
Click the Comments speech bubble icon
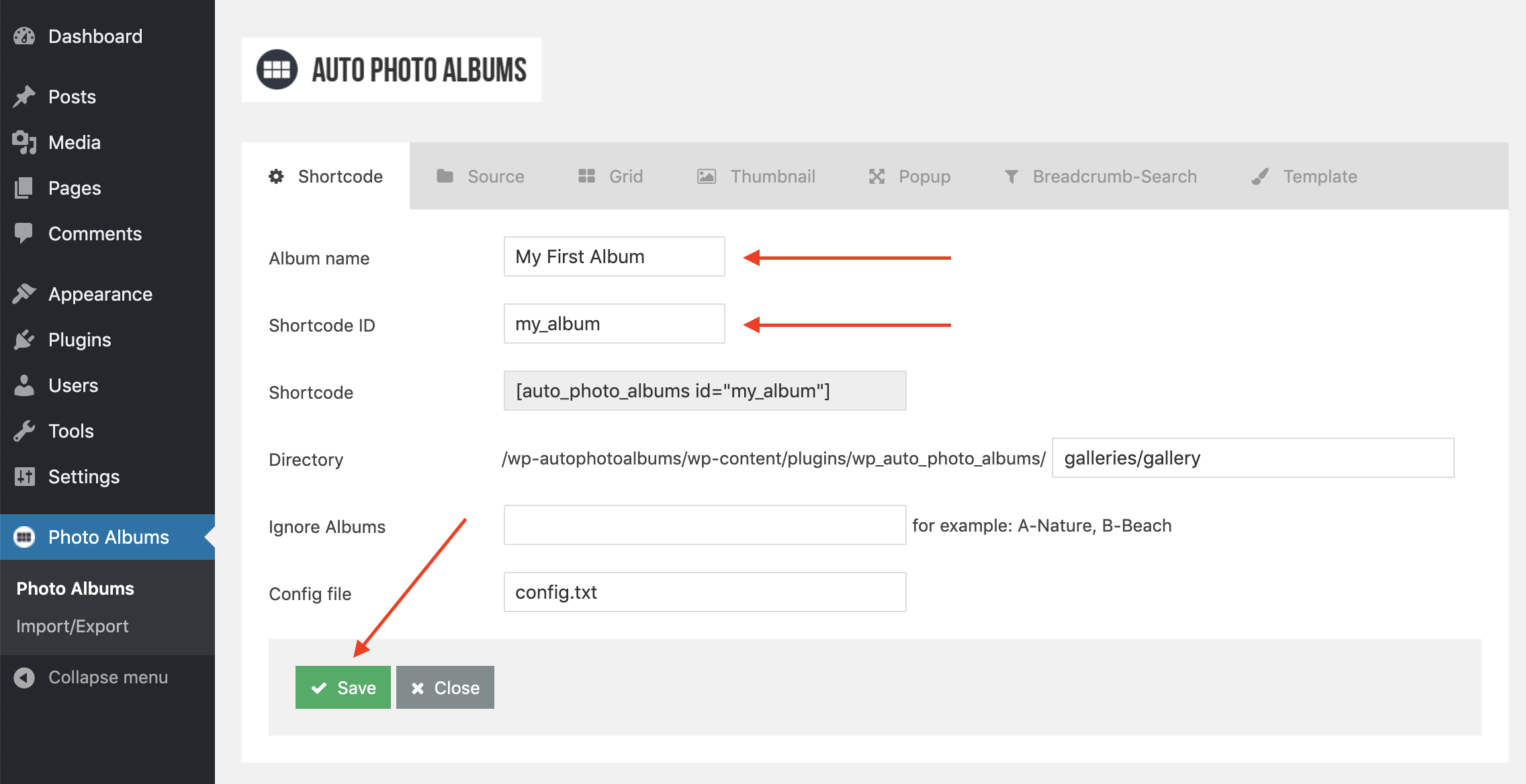(x=24, y=234)
